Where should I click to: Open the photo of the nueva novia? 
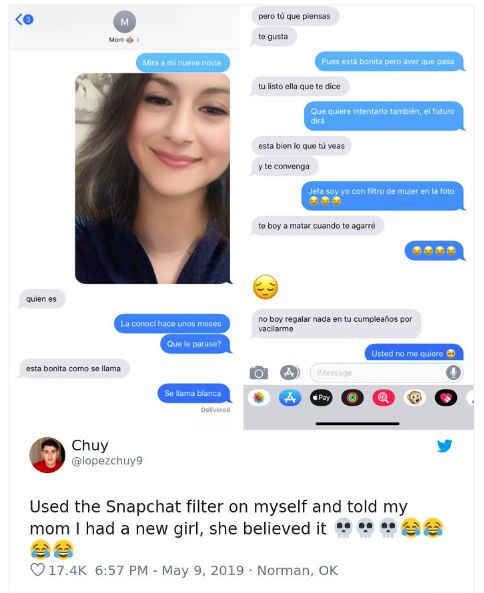[152, 178]
